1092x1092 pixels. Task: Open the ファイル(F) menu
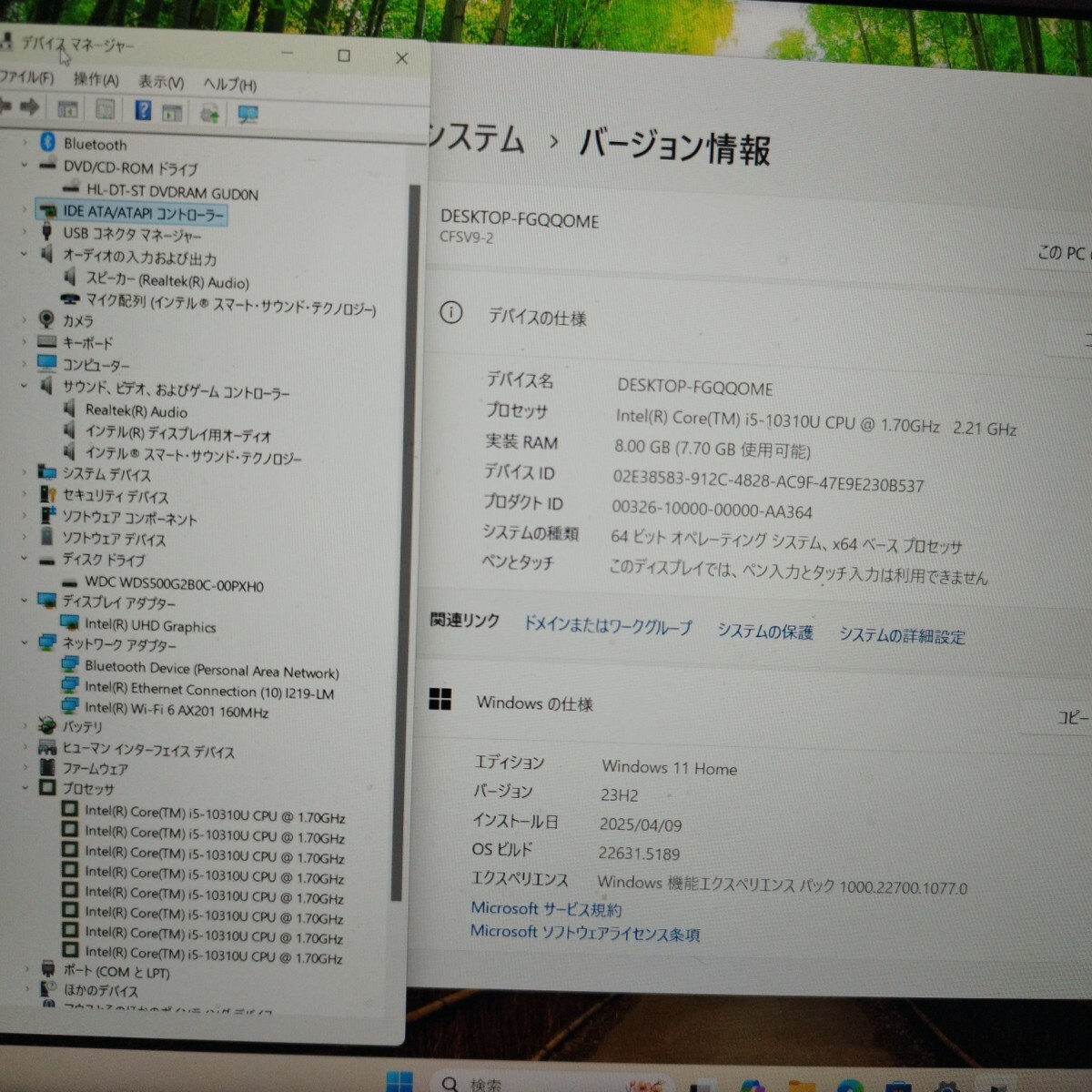(25, 77)
